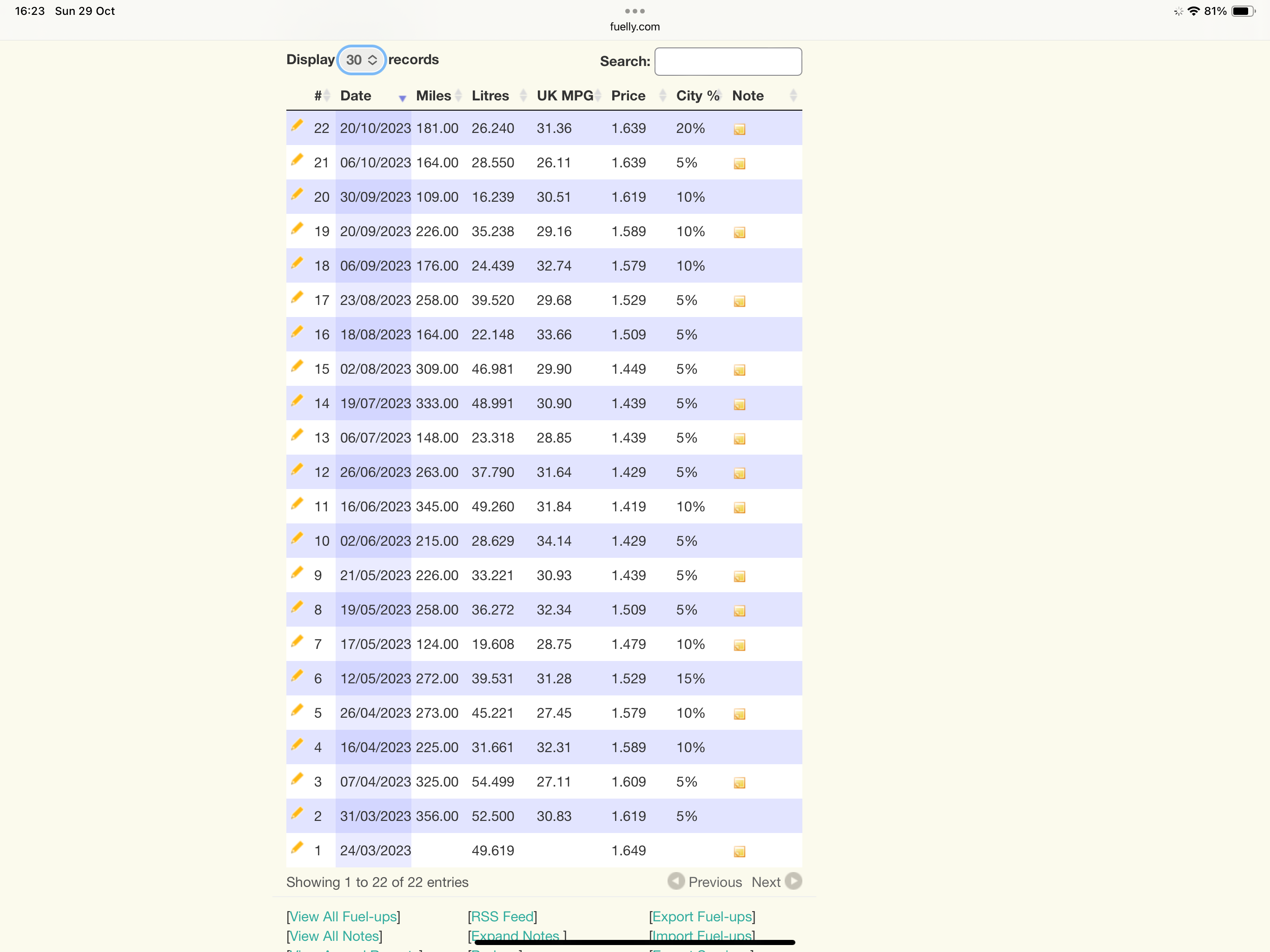Open the note icon for 17/05/2023
Screen dimensions: 1270x952
(740, 645)
